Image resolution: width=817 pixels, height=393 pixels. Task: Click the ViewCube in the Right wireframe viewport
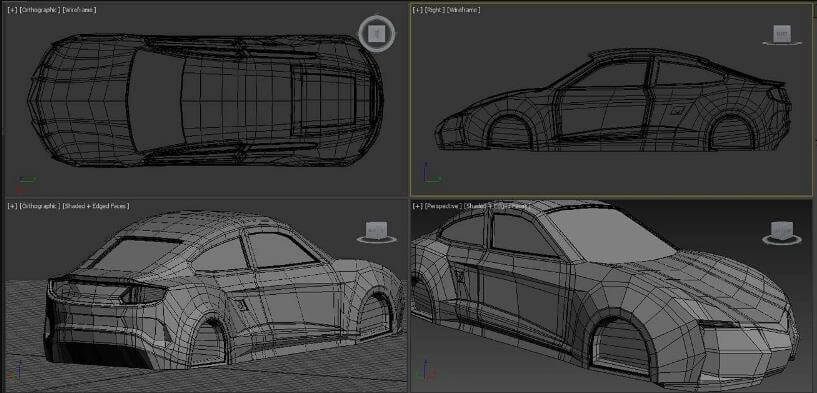[782, 33]
